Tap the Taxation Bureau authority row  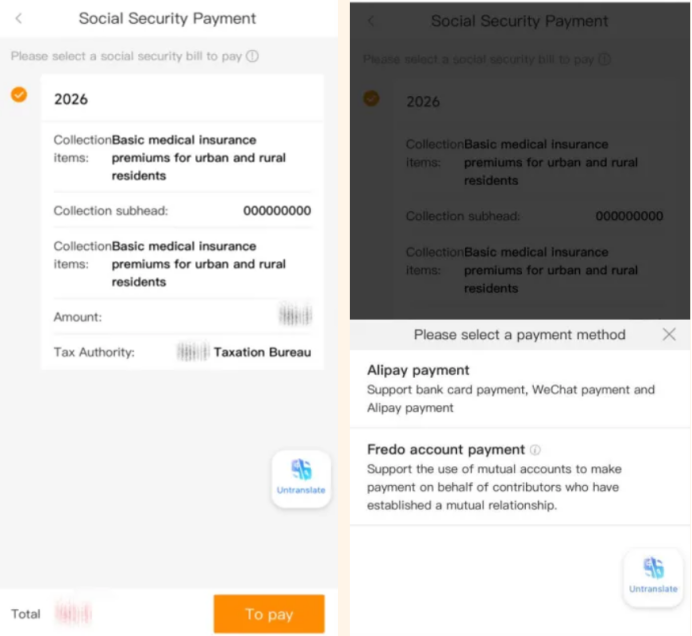243,352
